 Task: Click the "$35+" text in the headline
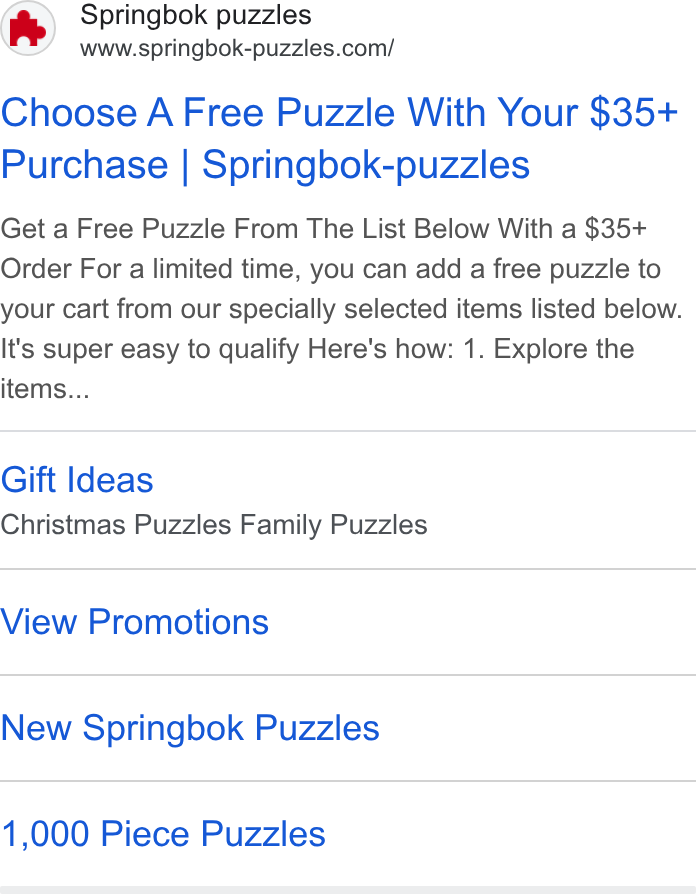(x=633, y=112)
